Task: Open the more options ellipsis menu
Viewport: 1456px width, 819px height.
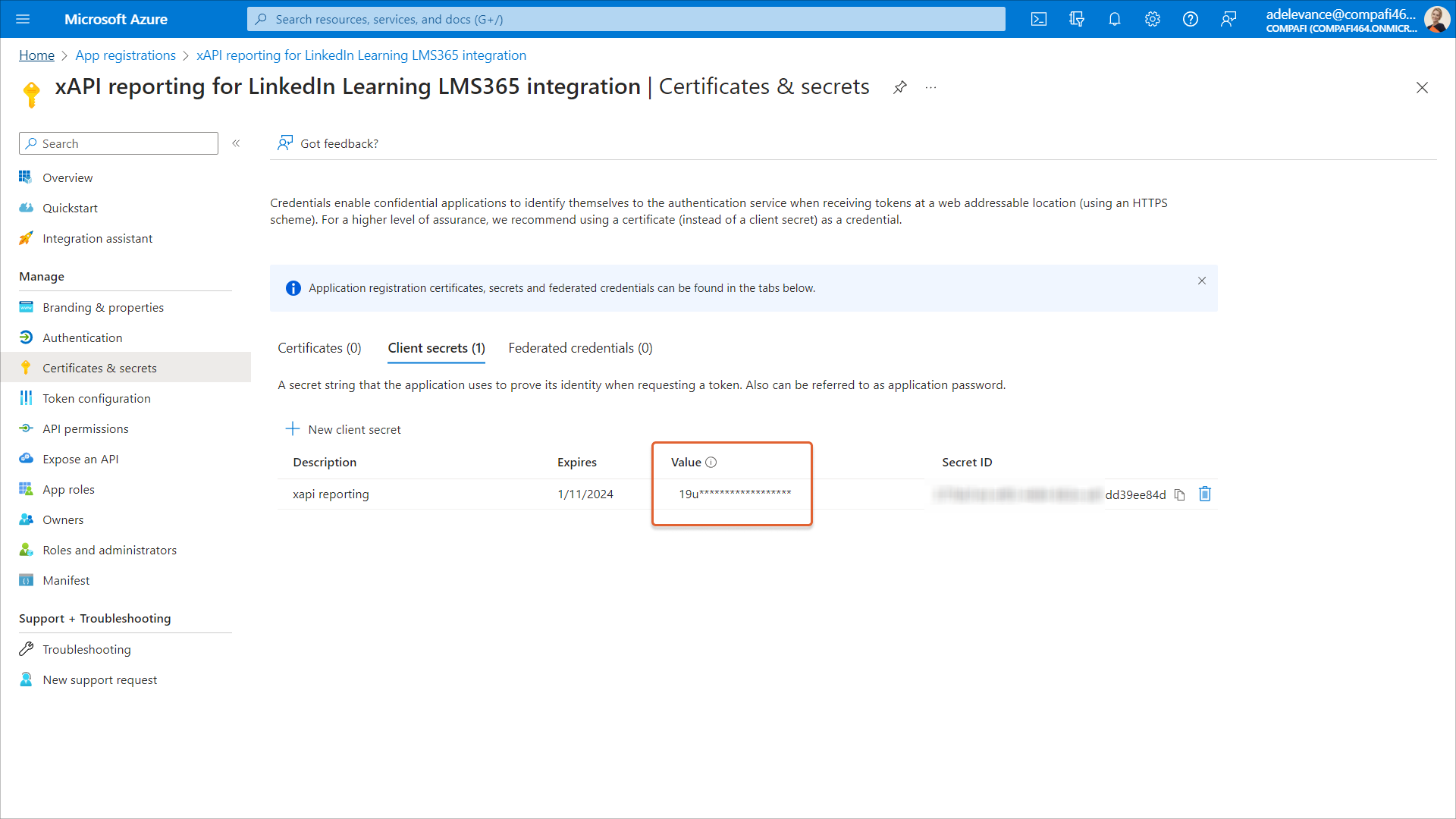Action: click(x=930, y=87)
